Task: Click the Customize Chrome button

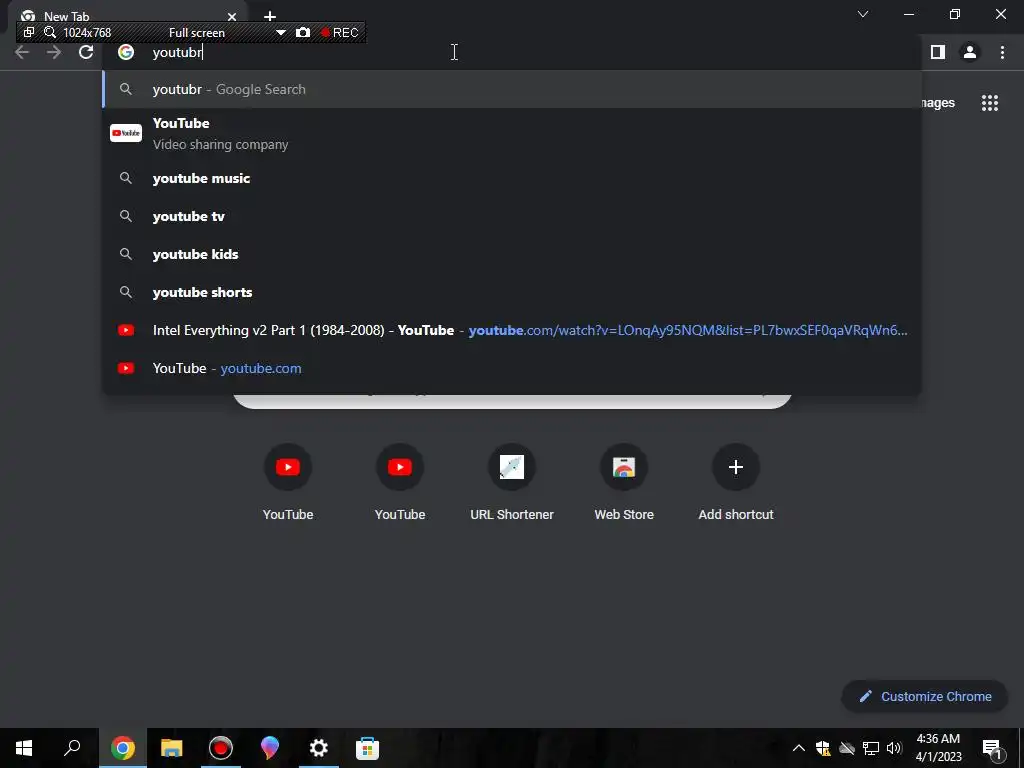Action: [925, 696]
